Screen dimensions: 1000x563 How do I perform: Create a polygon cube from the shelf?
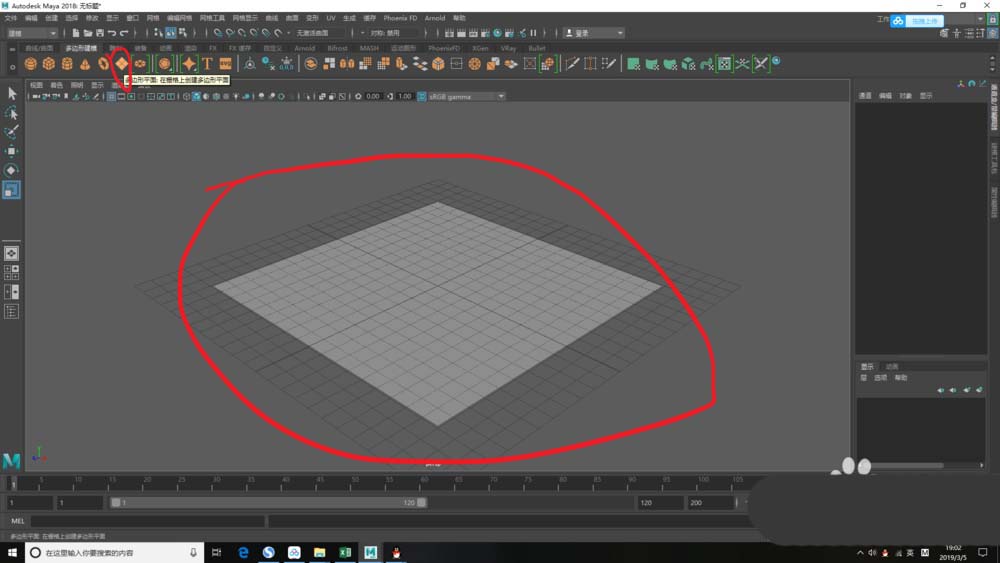pyautogui.click(x=49, y=64)
